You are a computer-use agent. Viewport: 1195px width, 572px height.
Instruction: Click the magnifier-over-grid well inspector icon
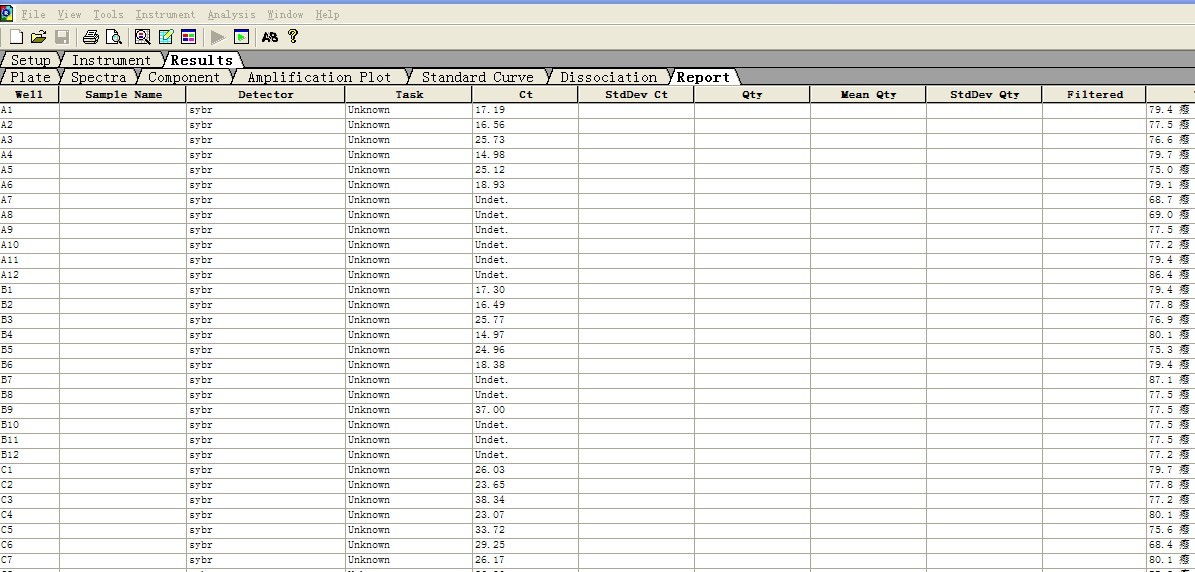(143, 37)
